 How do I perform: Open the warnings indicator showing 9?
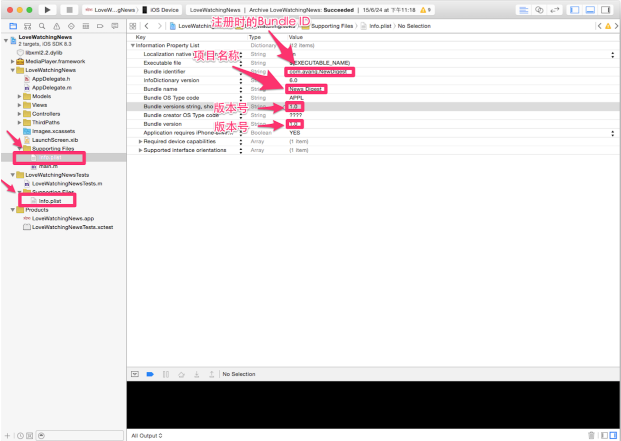click(425, 10)
